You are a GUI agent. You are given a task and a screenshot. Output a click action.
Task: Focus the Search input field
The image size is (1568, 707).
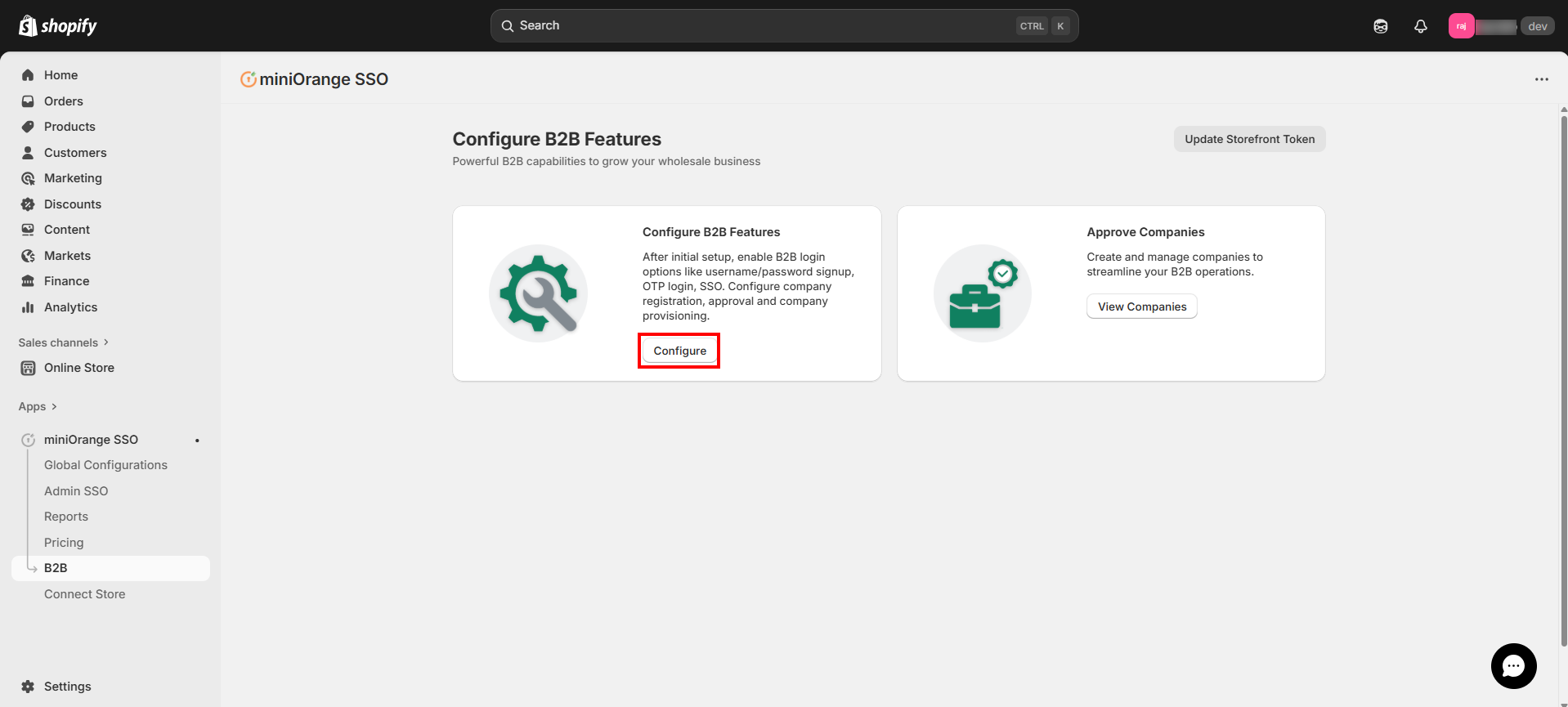[784, 26]
